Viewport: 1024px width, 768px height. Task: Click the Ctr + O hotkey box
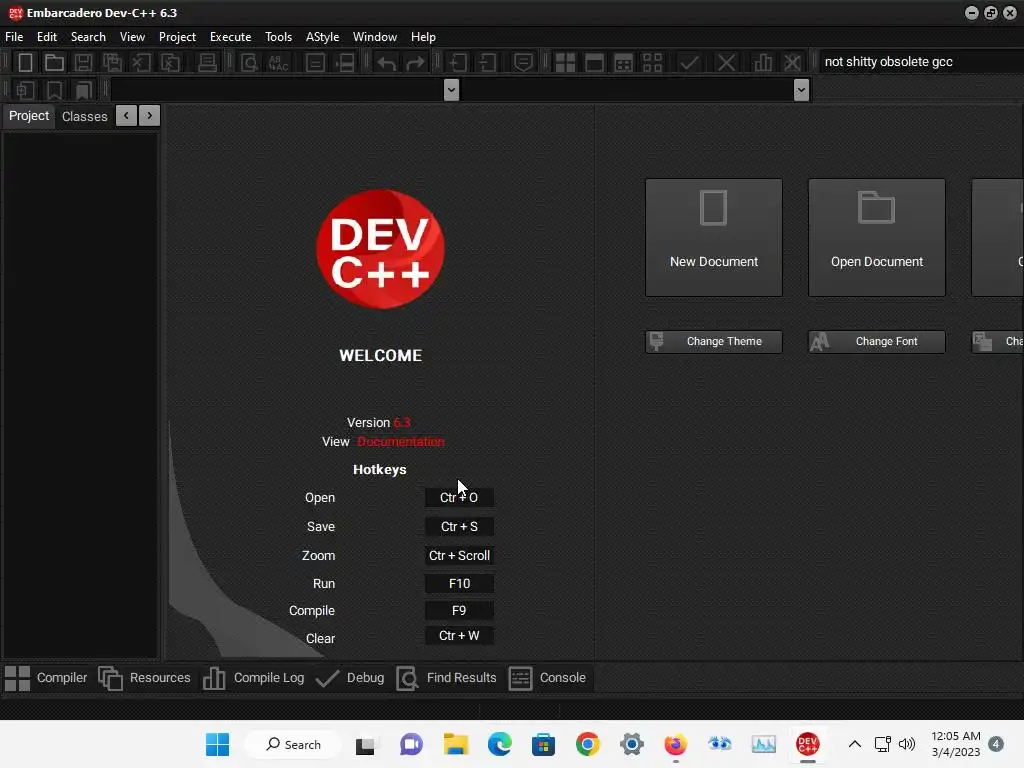coord(459,498)
